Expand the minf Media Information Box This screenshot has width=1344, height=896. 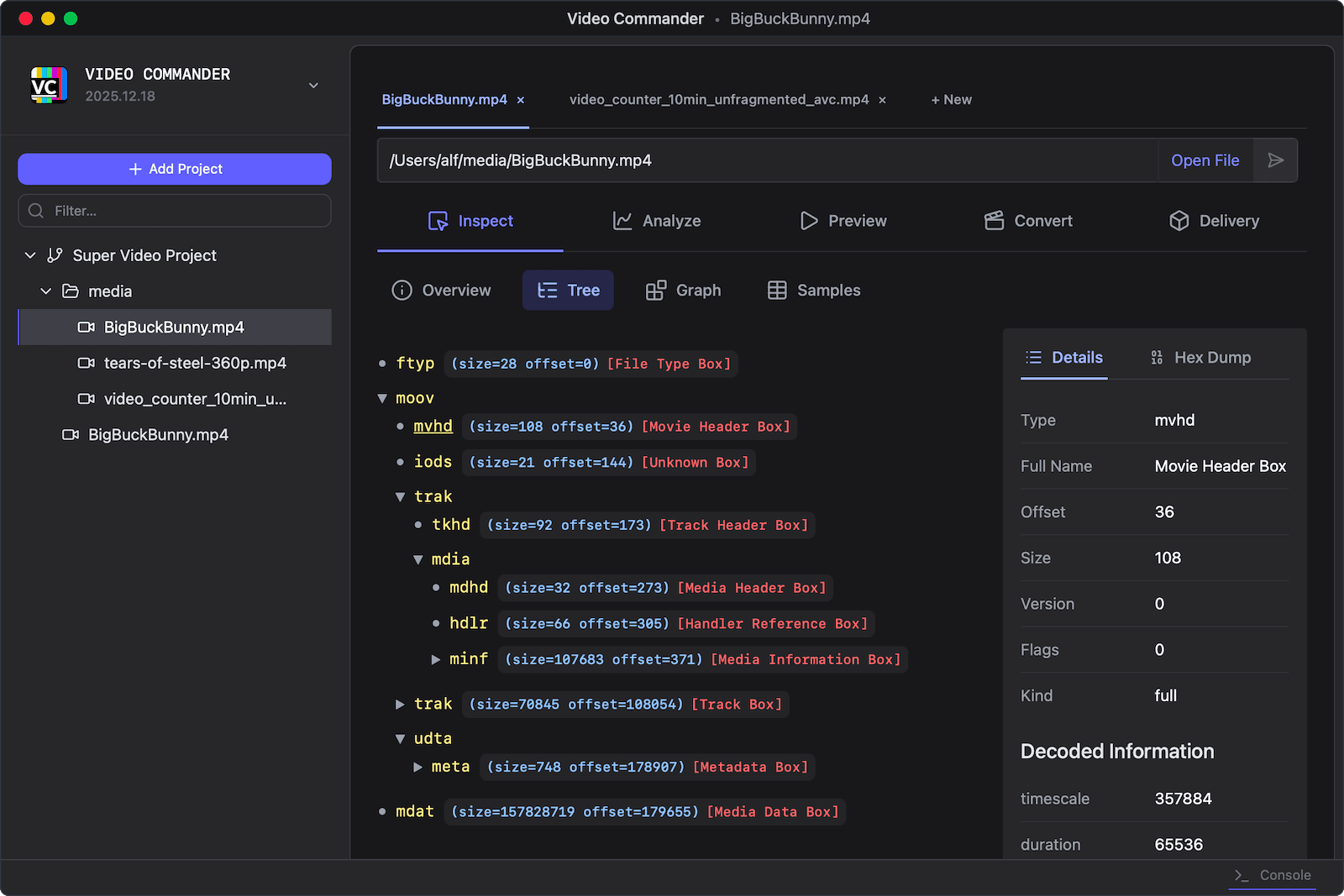coord(436,659)
